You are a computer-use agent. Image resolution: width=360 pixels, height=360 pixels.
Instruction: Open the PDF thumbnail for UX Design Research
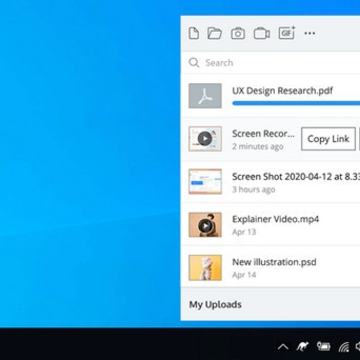[x=205, y=96]
